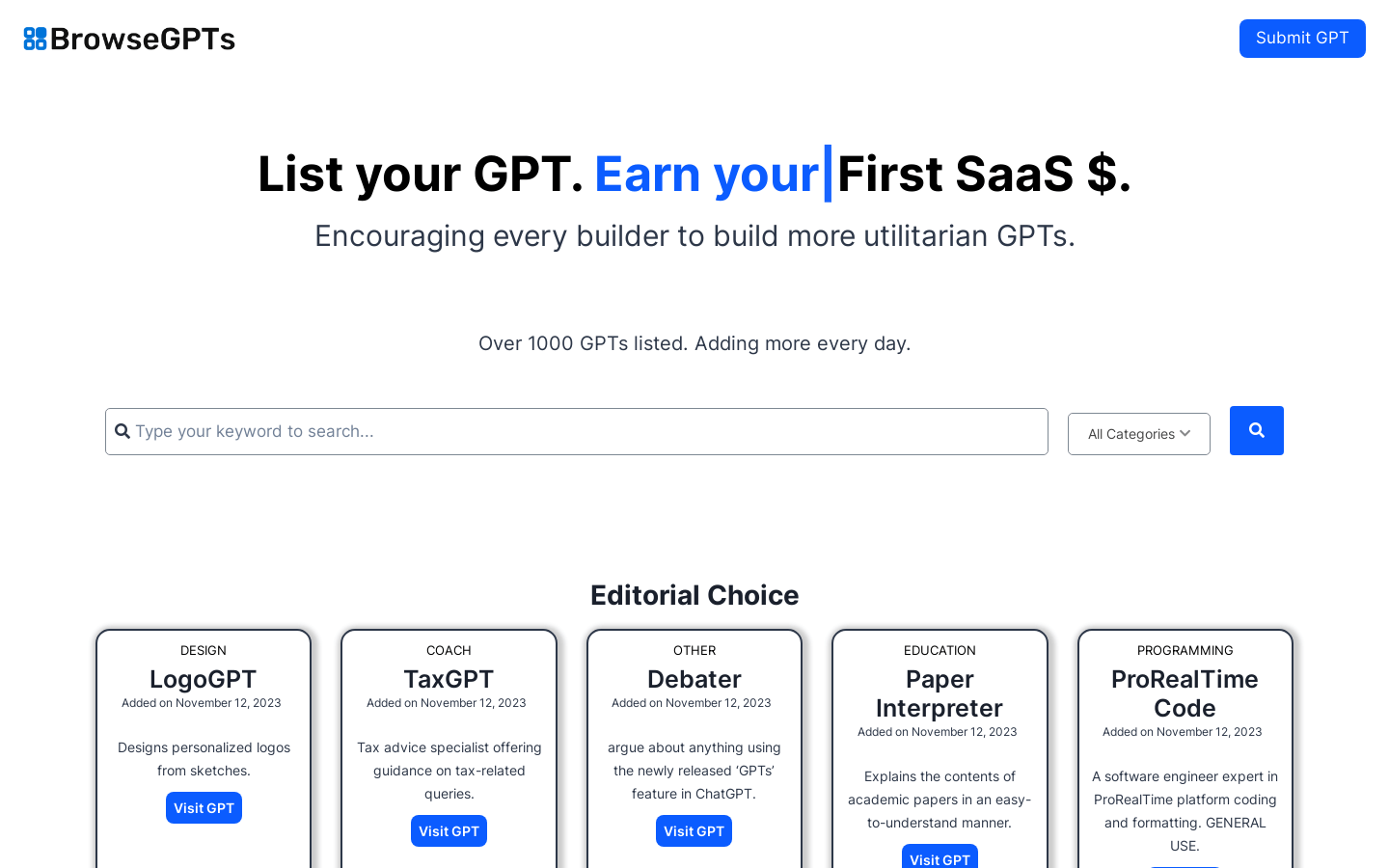Click the BrowseGPTs grid logo icon
Screen dimensions: 1389x868
[35, 39]
